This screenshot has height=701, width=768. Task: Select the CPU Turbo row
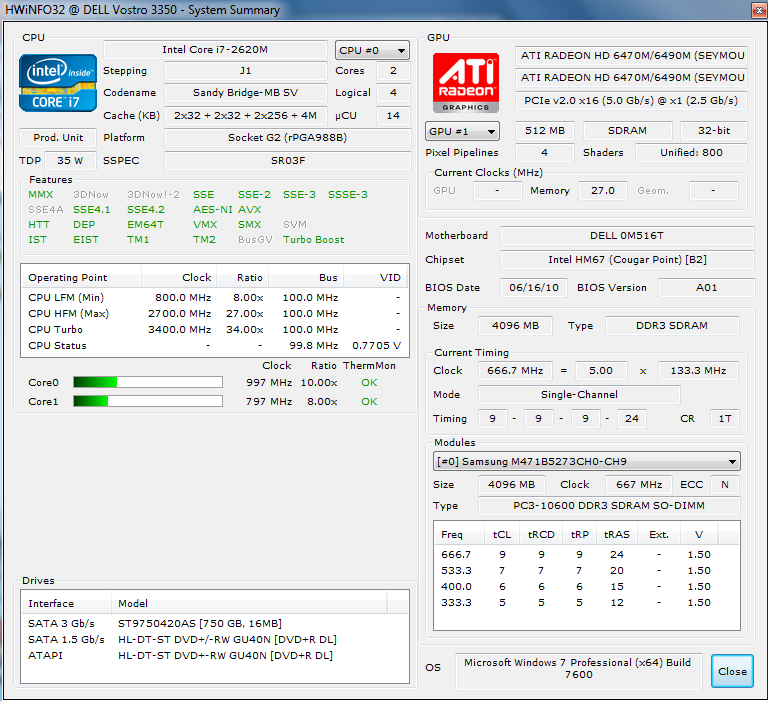pyautogui.click(x=215, y=330)
